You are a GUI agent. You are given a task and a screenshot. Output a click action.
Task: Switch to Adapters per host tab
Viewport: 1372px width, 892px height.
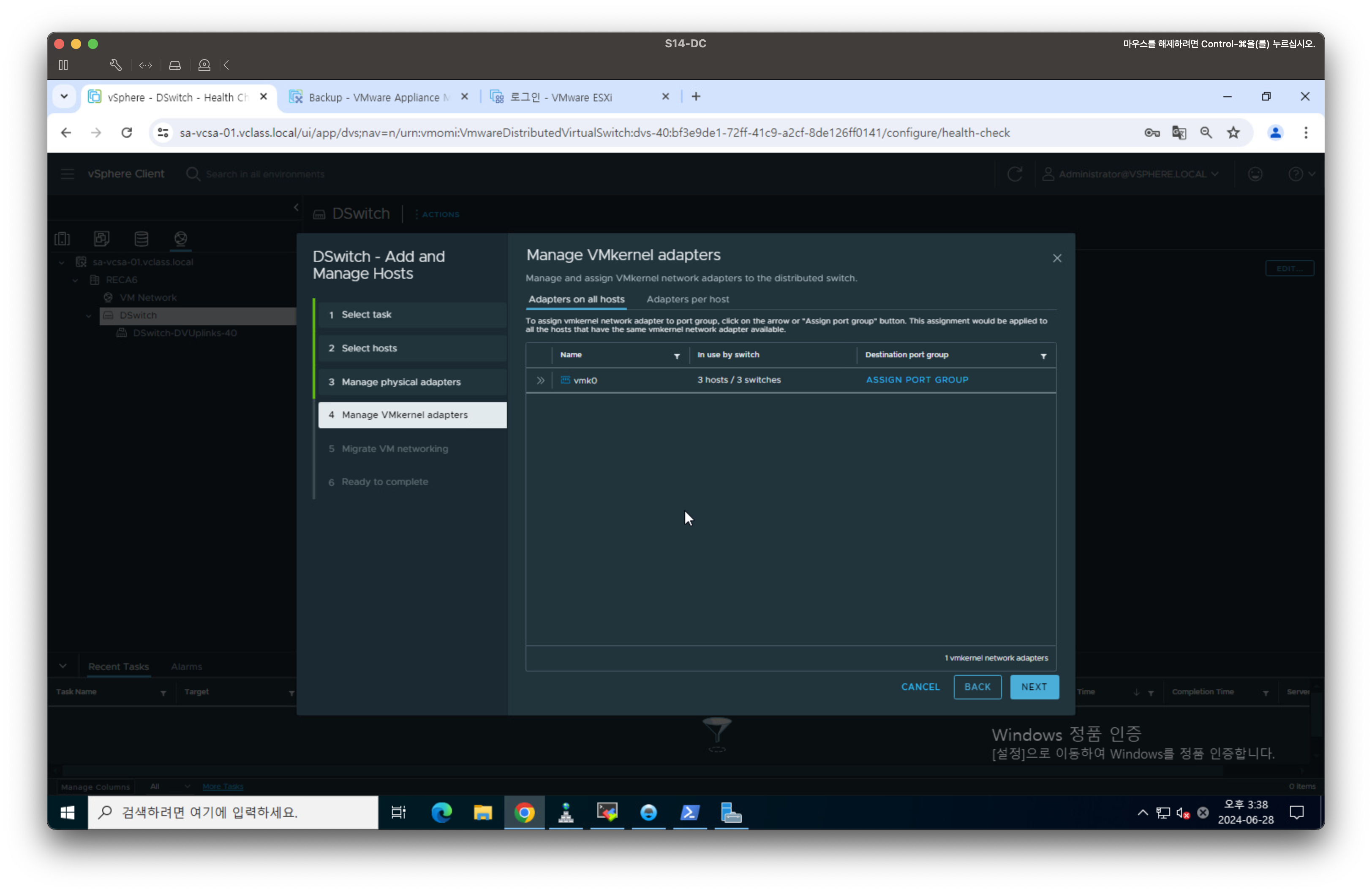point(687,299)
